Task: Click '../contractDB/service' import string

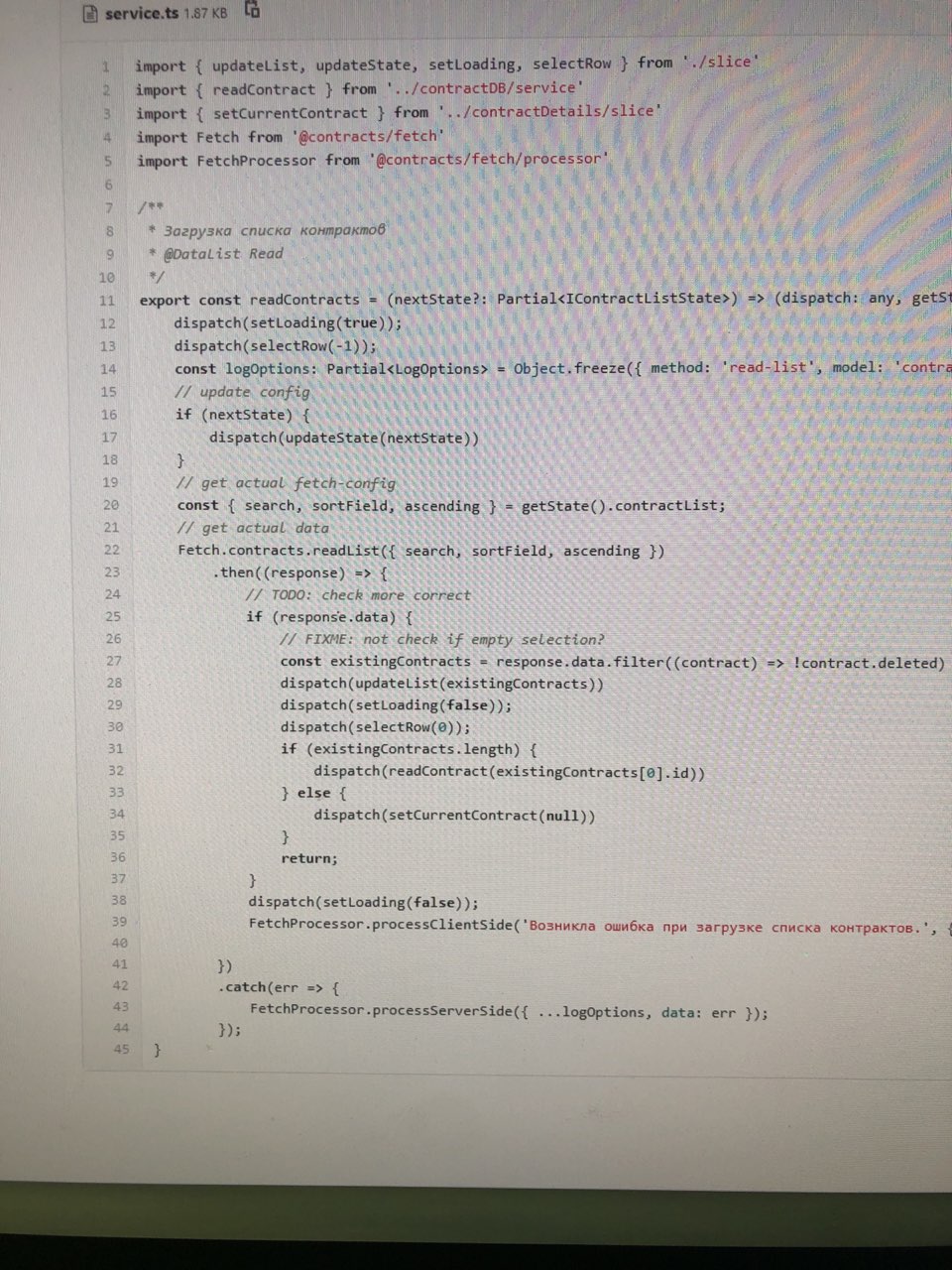Action: click(485, 88)
